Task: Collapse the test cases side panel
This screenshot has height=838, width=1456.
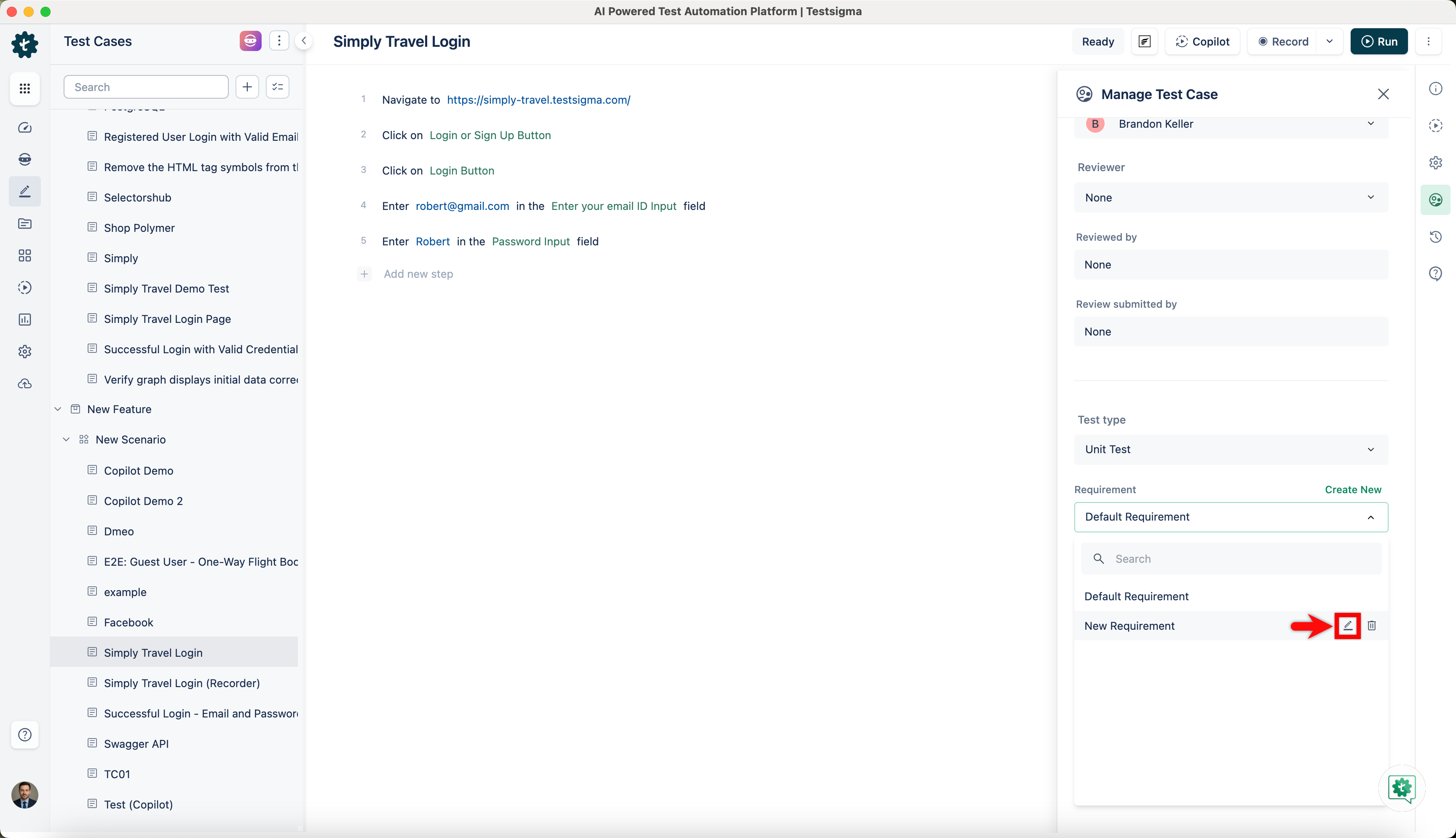Action: pos(304,41)
